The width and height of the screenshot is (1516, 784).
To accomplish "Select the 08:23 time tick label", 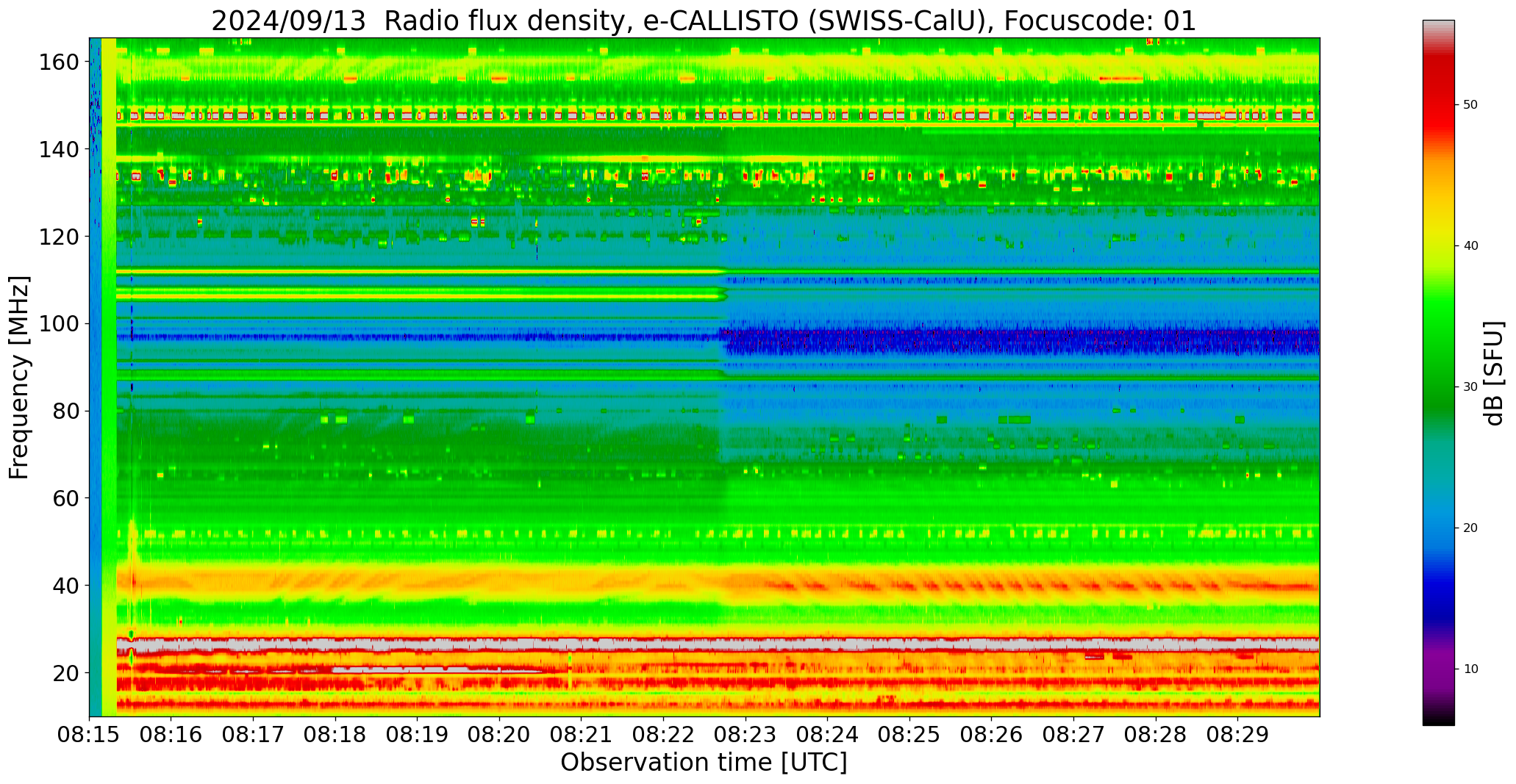I will tap(746, 735).
